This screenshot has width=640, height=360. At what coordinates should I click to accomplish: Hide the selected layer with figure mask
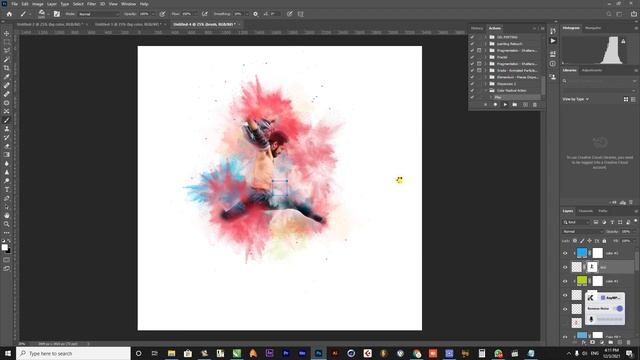[x=565, y=267]
